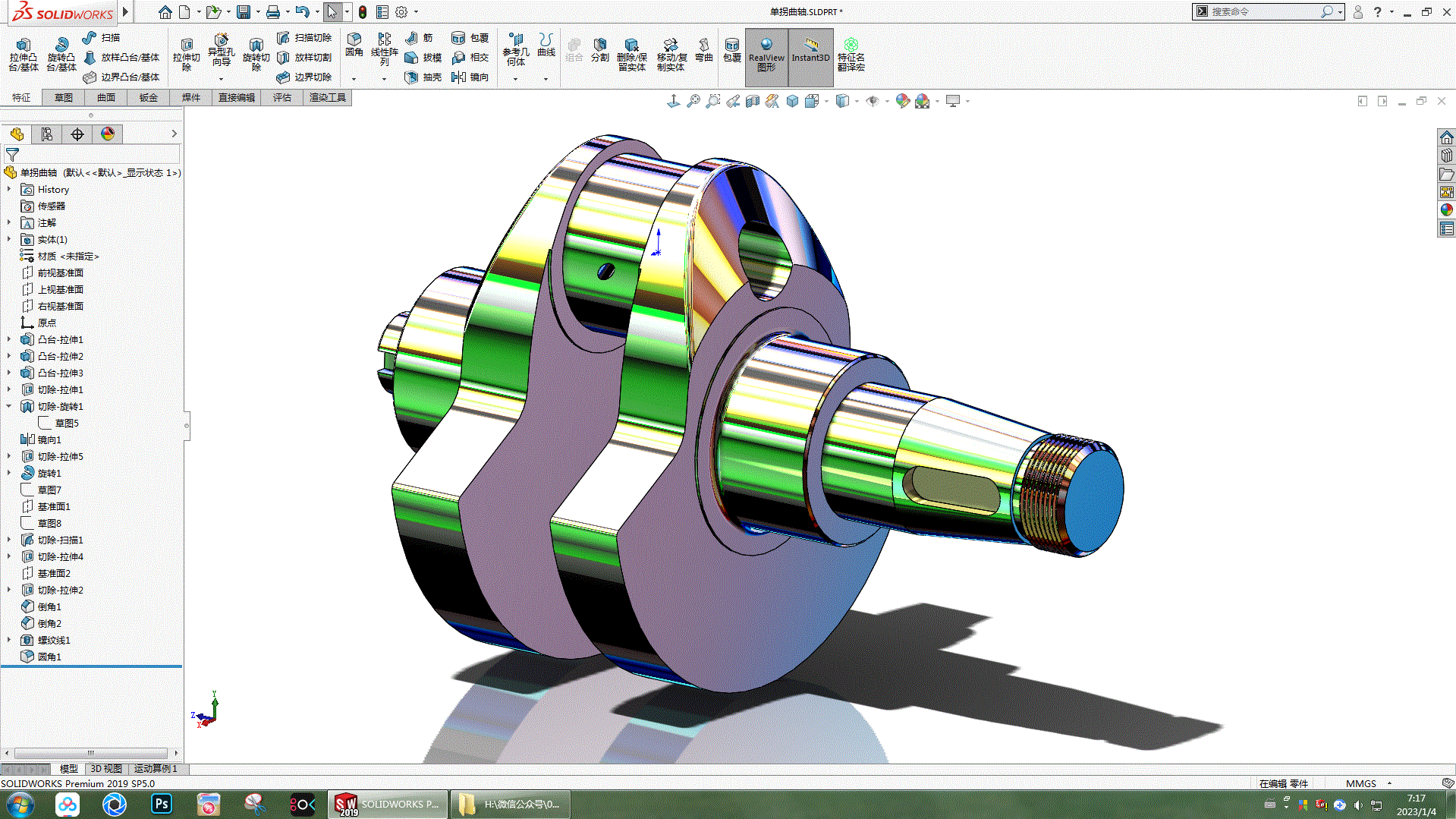Click the Intersect (相交) tool
The image size is (1456, 819).
tap(470, 57)
